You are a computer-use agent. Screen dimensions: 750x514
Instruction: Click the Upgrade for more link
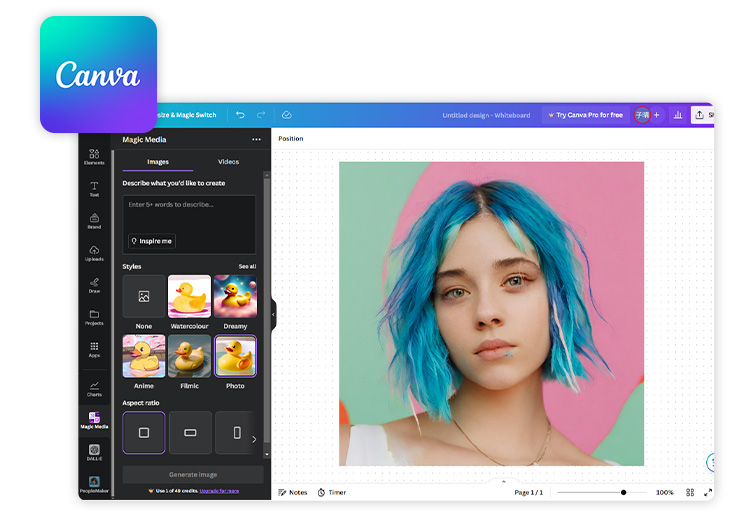pos(219,491)
